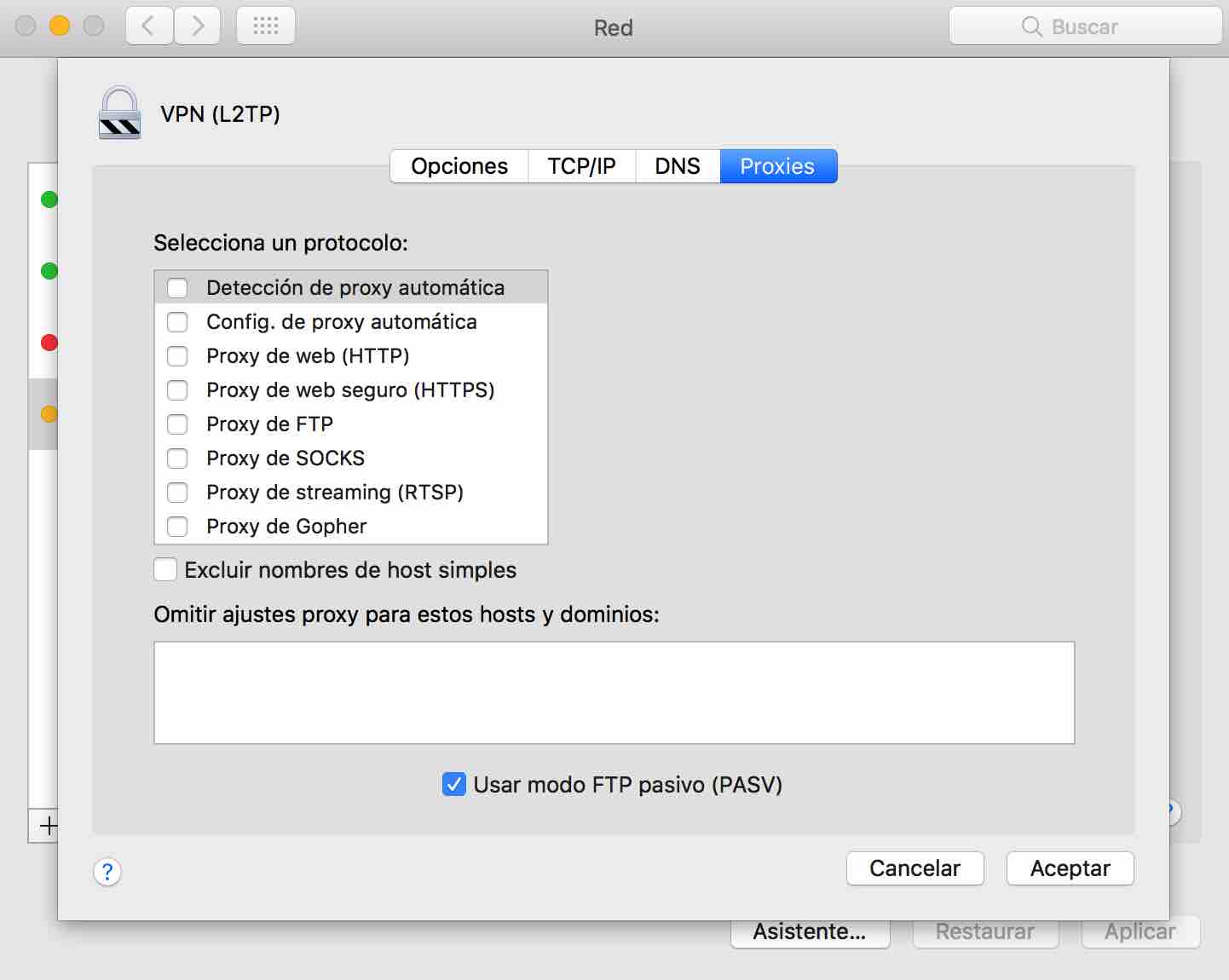Click the forward navigation arrow

point(198,26)
